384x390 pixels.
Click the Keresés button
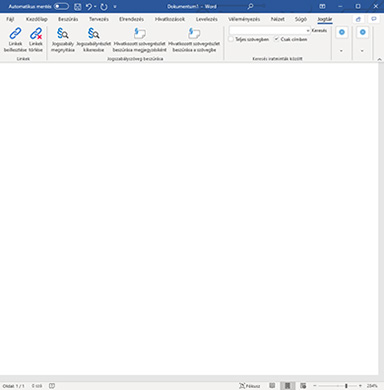(319, 31)
